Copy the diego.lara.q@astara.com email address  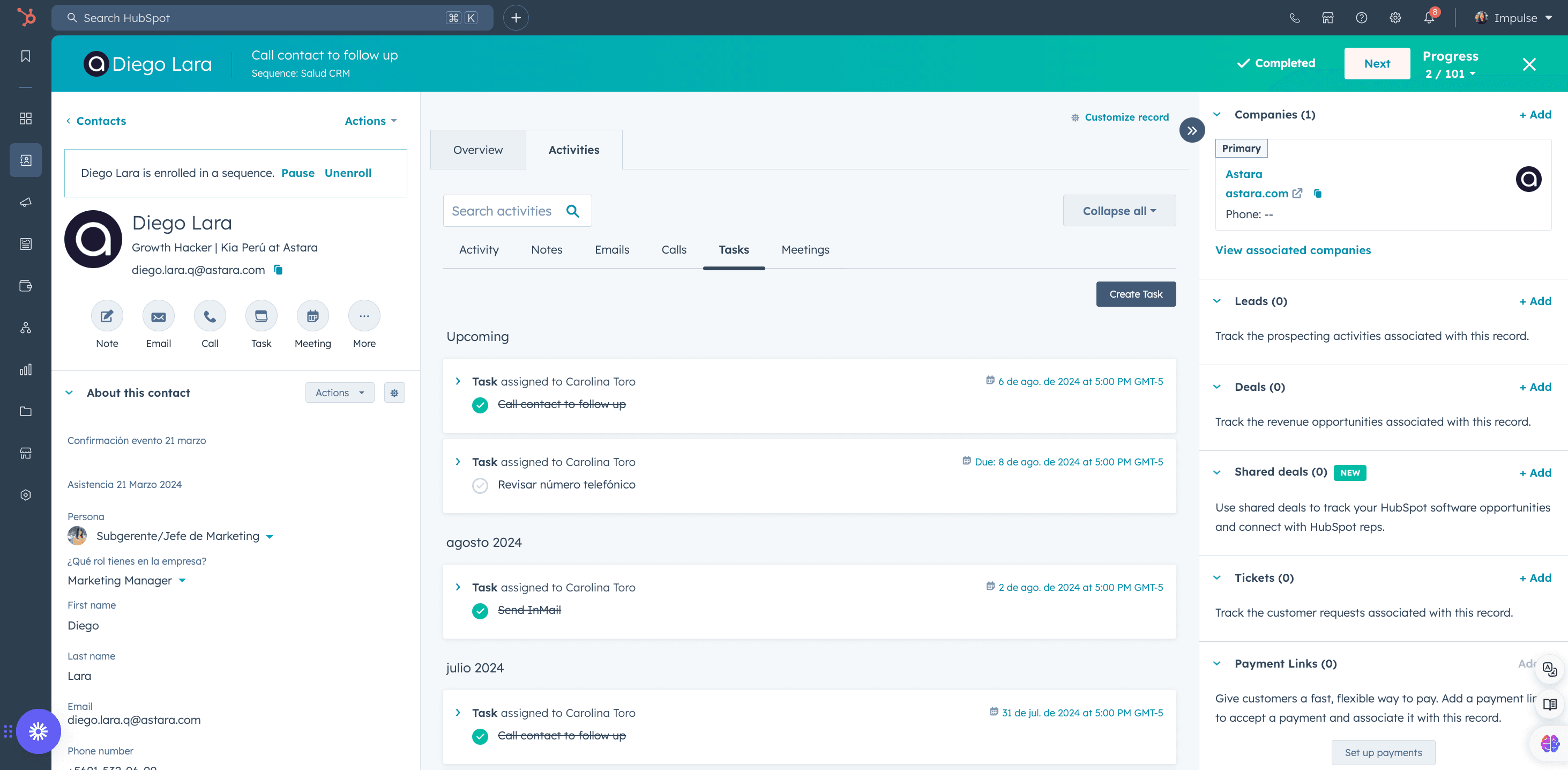[x=278, y=270]
